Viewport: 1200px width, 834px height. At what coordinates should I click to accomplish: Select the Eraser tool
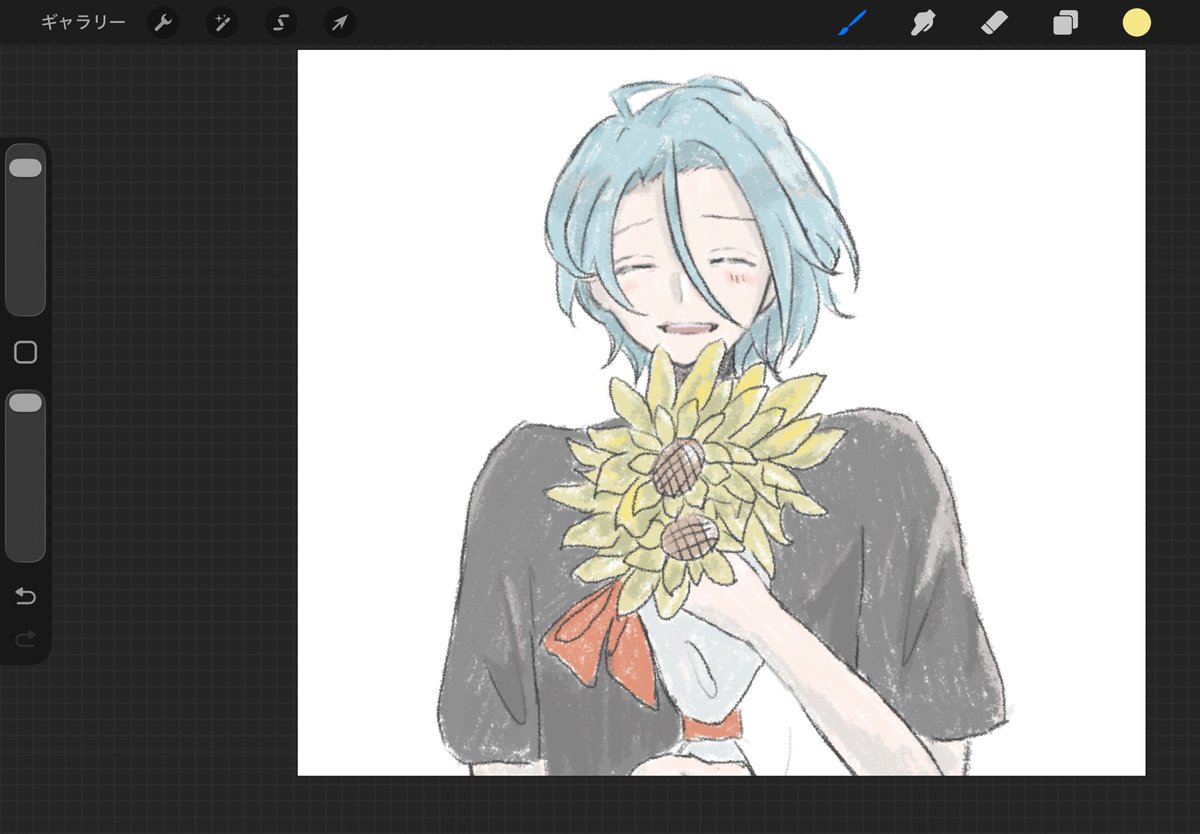point(994,23)
